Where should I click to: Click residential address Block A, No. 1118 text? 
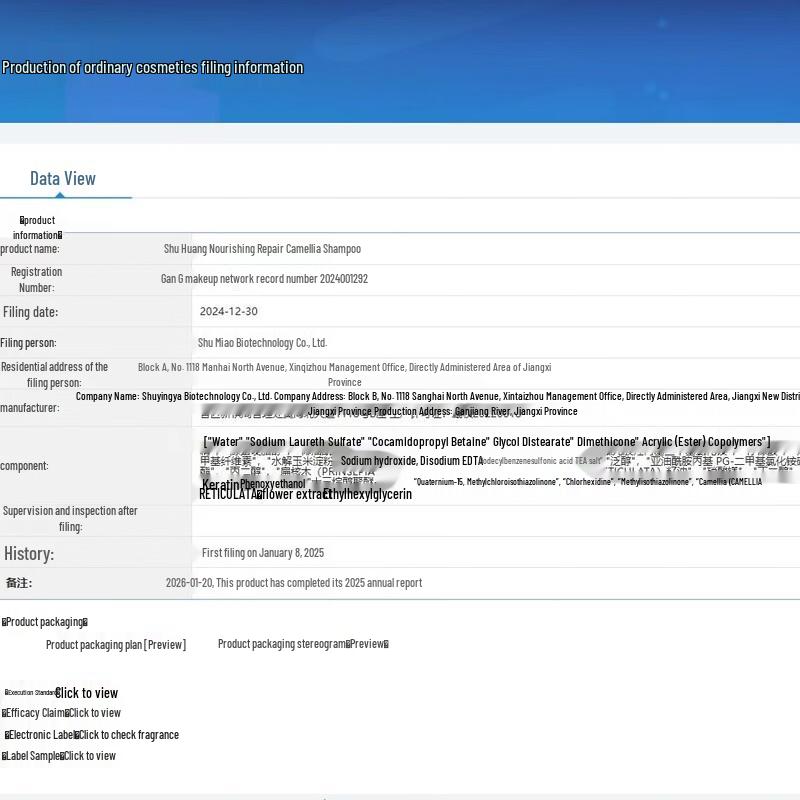click(x=344, y=374)
